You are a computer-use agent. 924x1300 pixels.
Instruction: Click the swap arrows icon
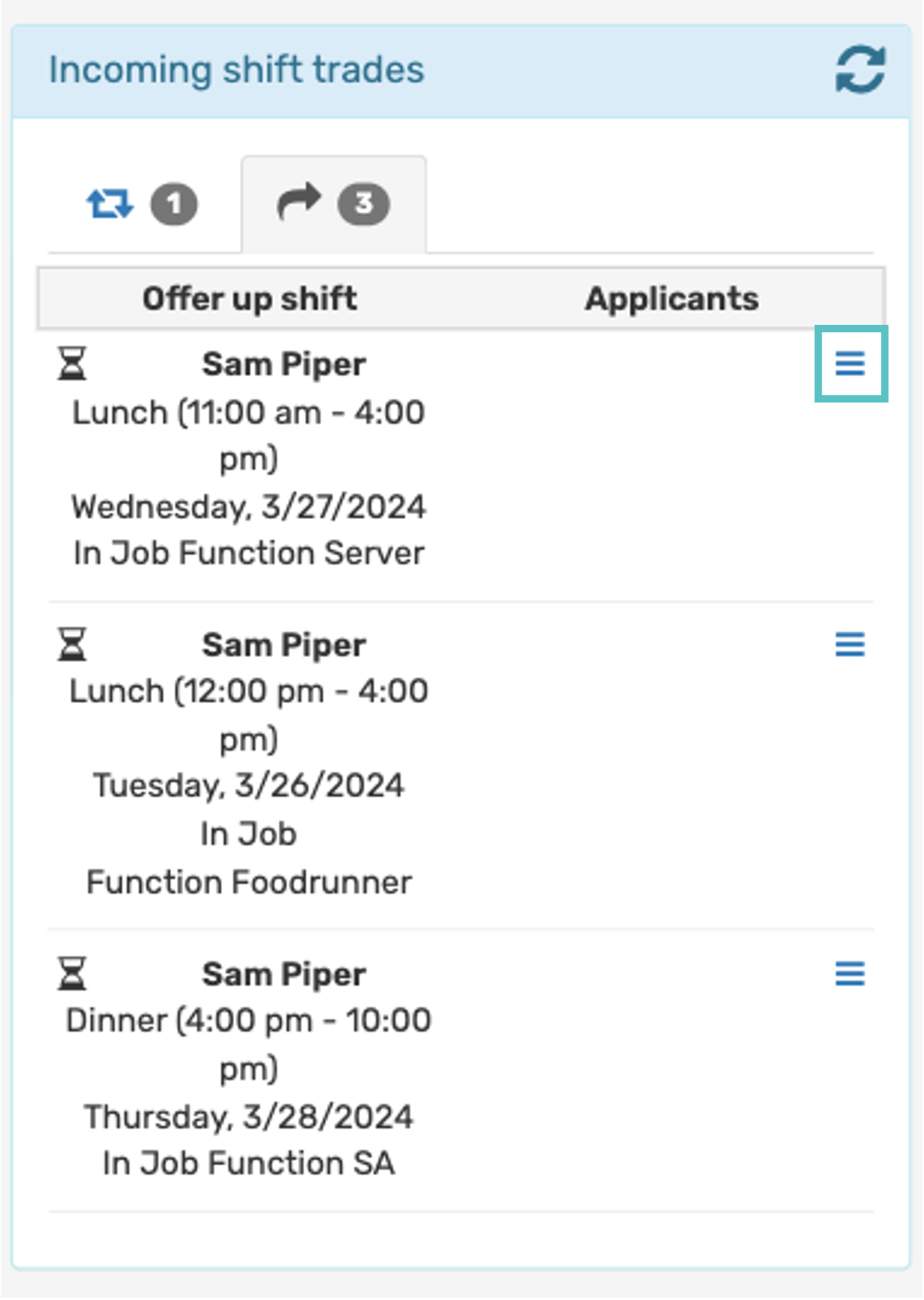click(110, 204)
